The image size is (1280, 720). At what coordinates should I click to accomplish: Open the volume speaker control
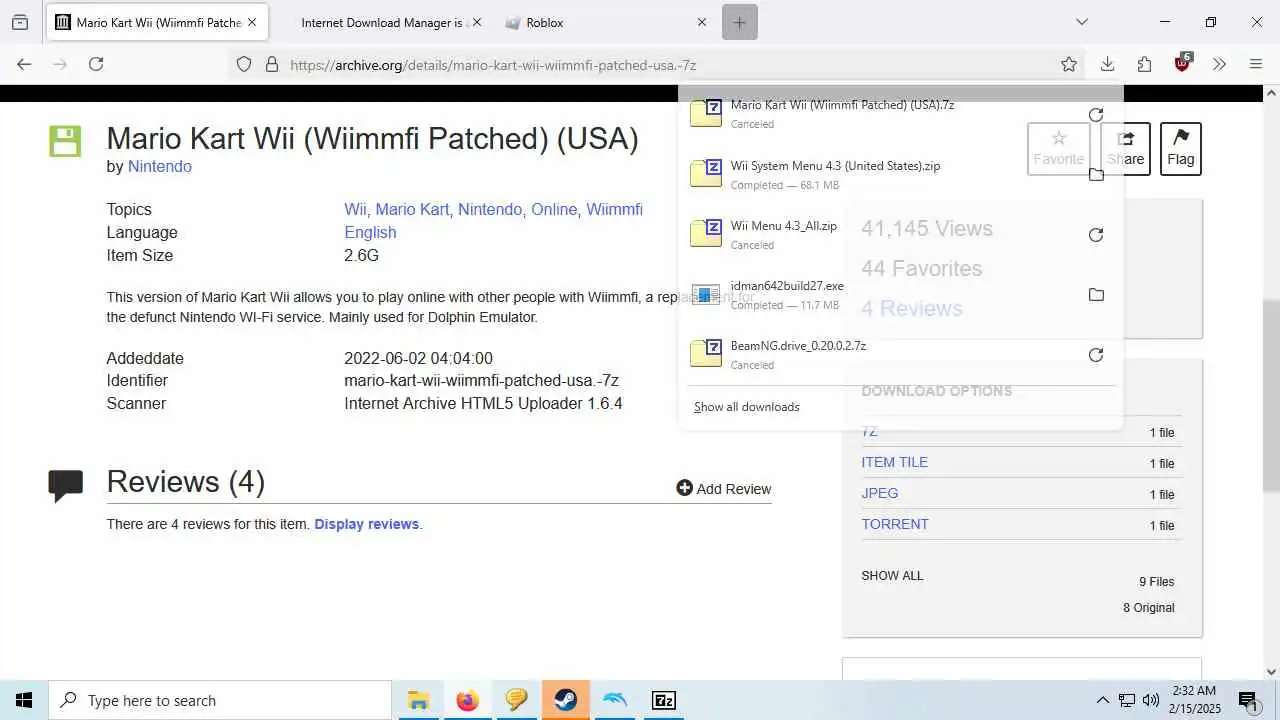1151,700
